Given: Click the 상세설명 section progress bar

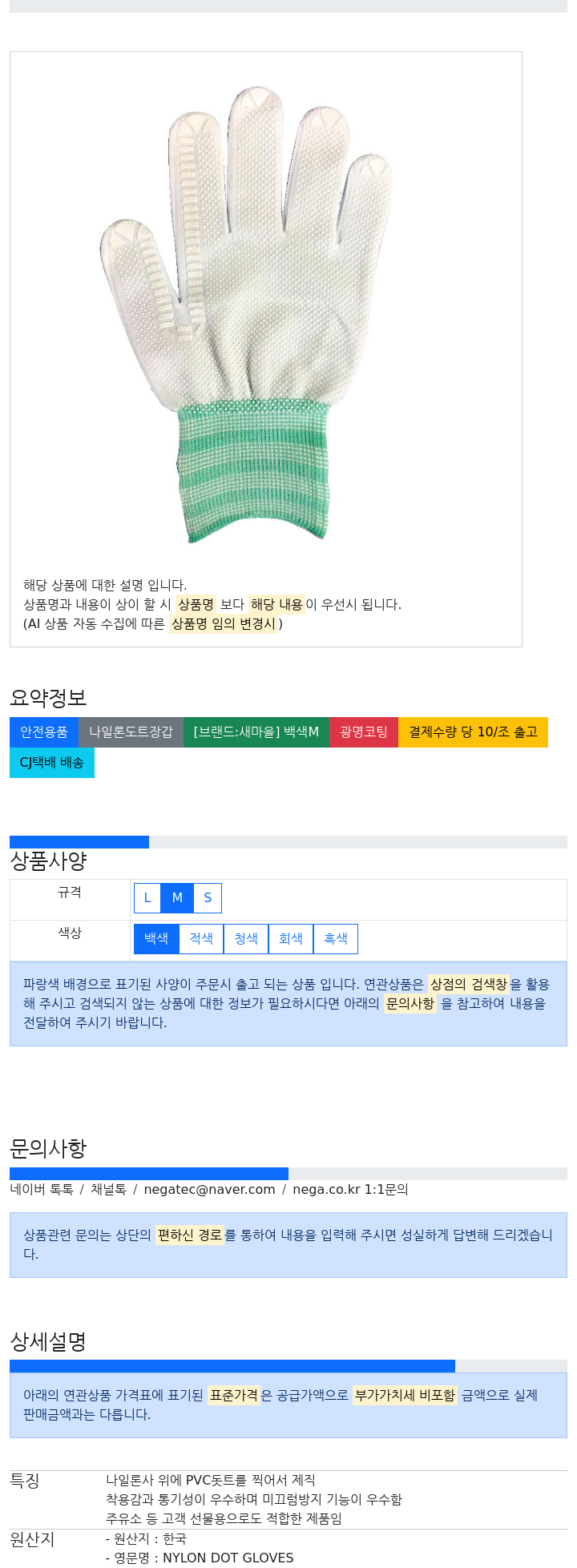Looking at the screenshot, I should pyautogui.click(x=288, y=1366).
